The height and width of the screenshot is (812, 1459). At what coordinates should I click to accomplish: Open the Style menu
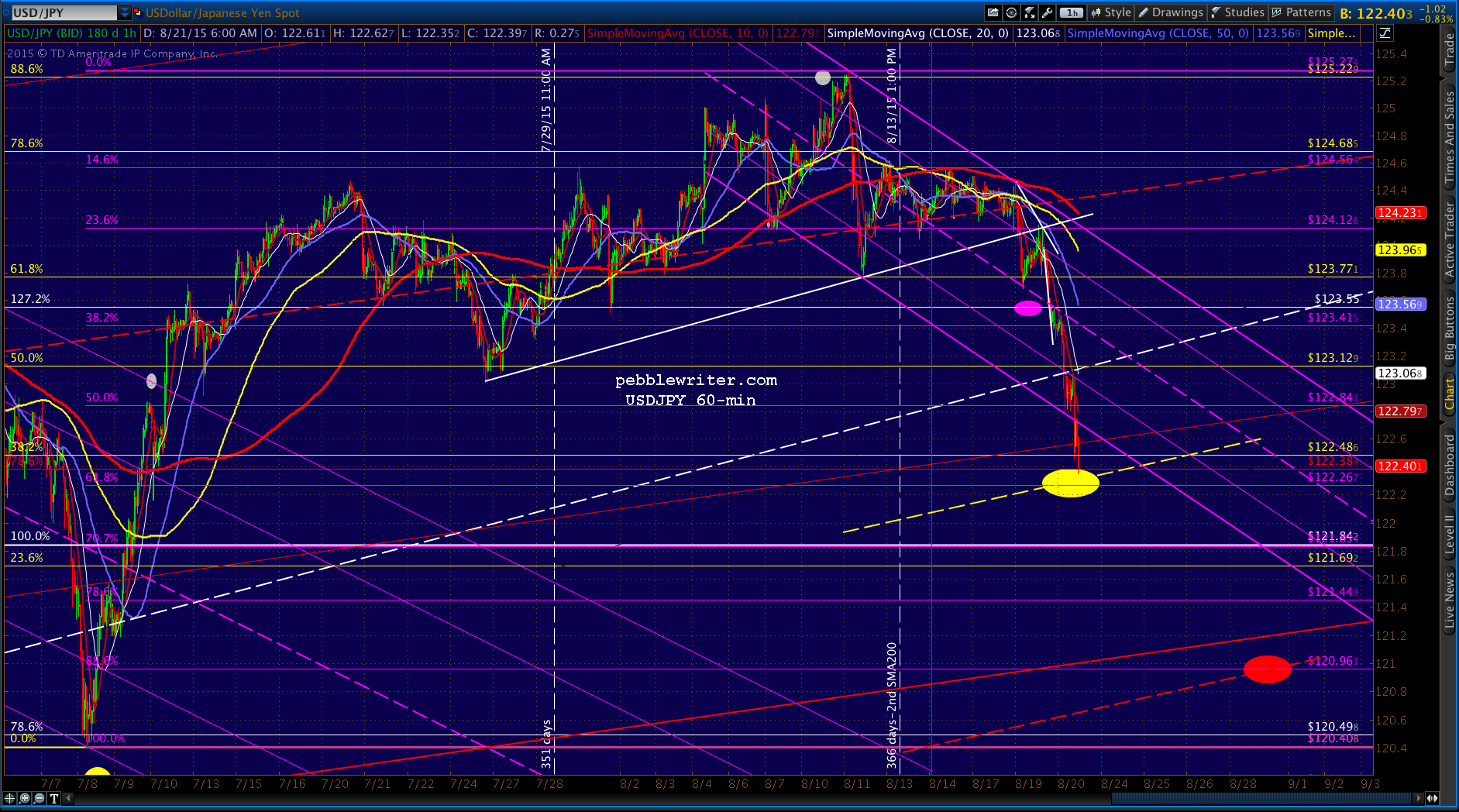(1111, 12)
